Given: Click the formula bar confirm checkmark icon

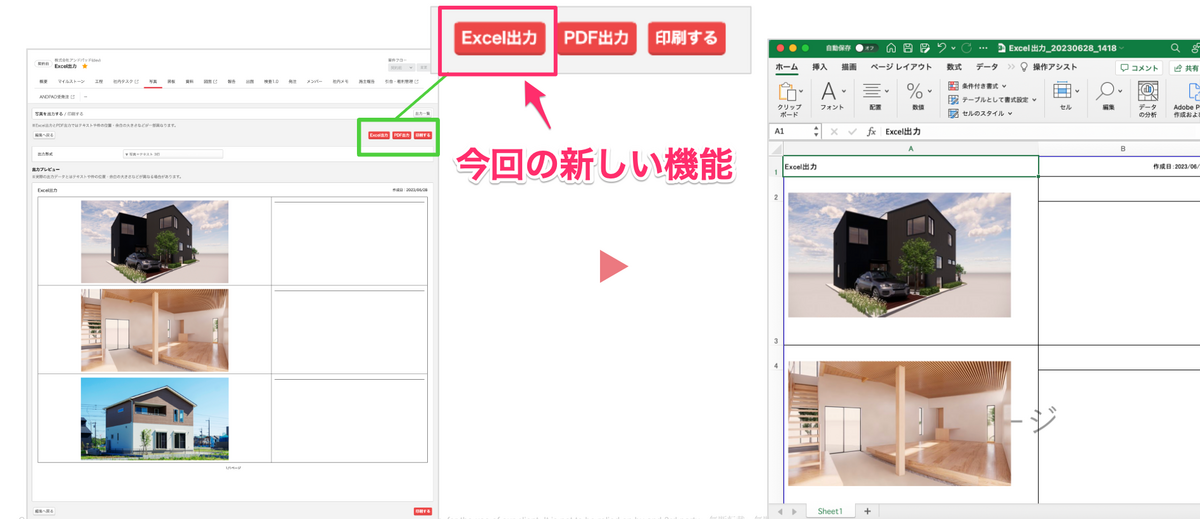Looking at the screenshot, I should 852,131.
